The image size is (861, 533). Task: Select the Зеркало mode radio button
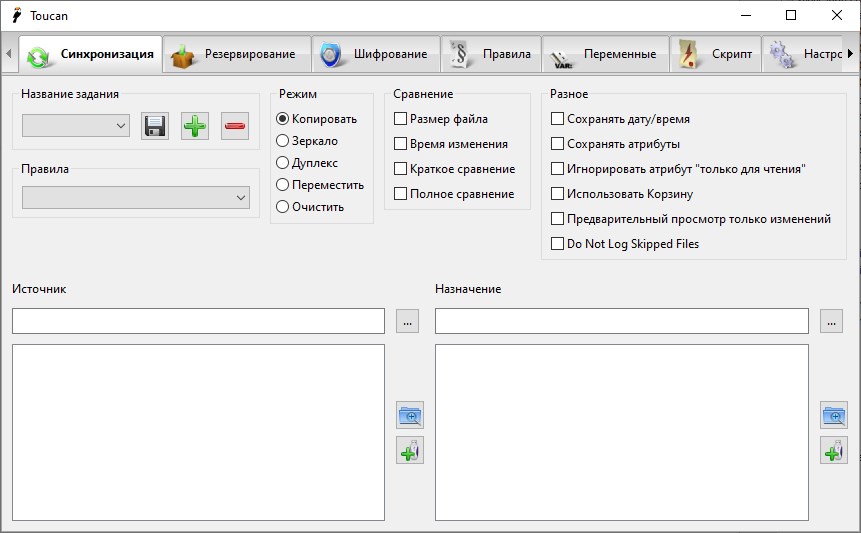coord(283,141)
